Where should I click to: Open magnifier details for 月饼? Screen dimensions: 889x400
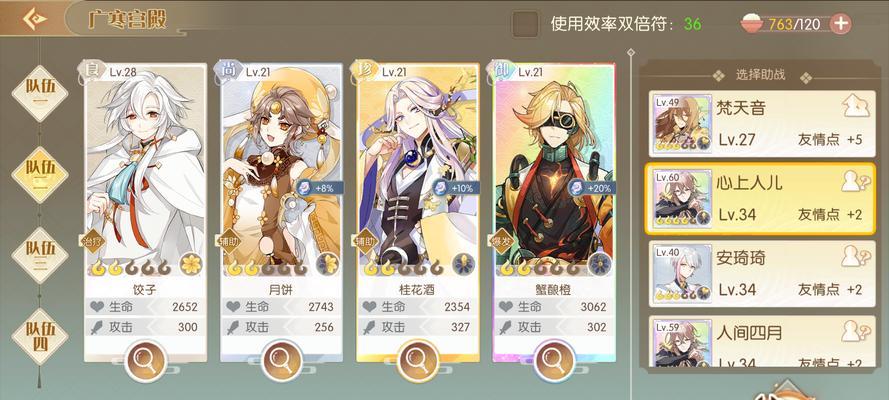pos(282,360)
